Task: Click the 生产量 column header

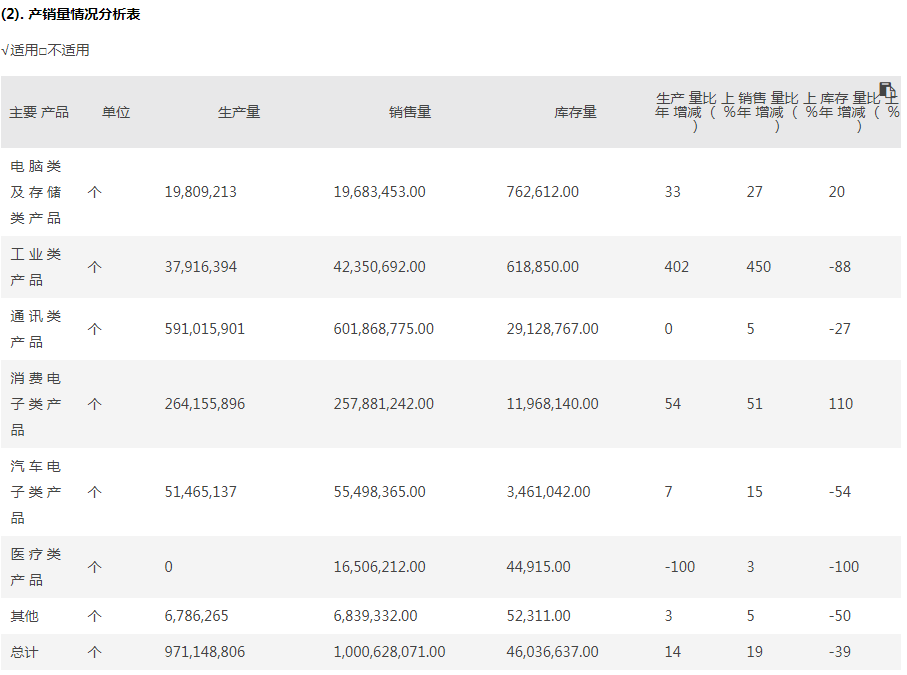Action: 239,112
